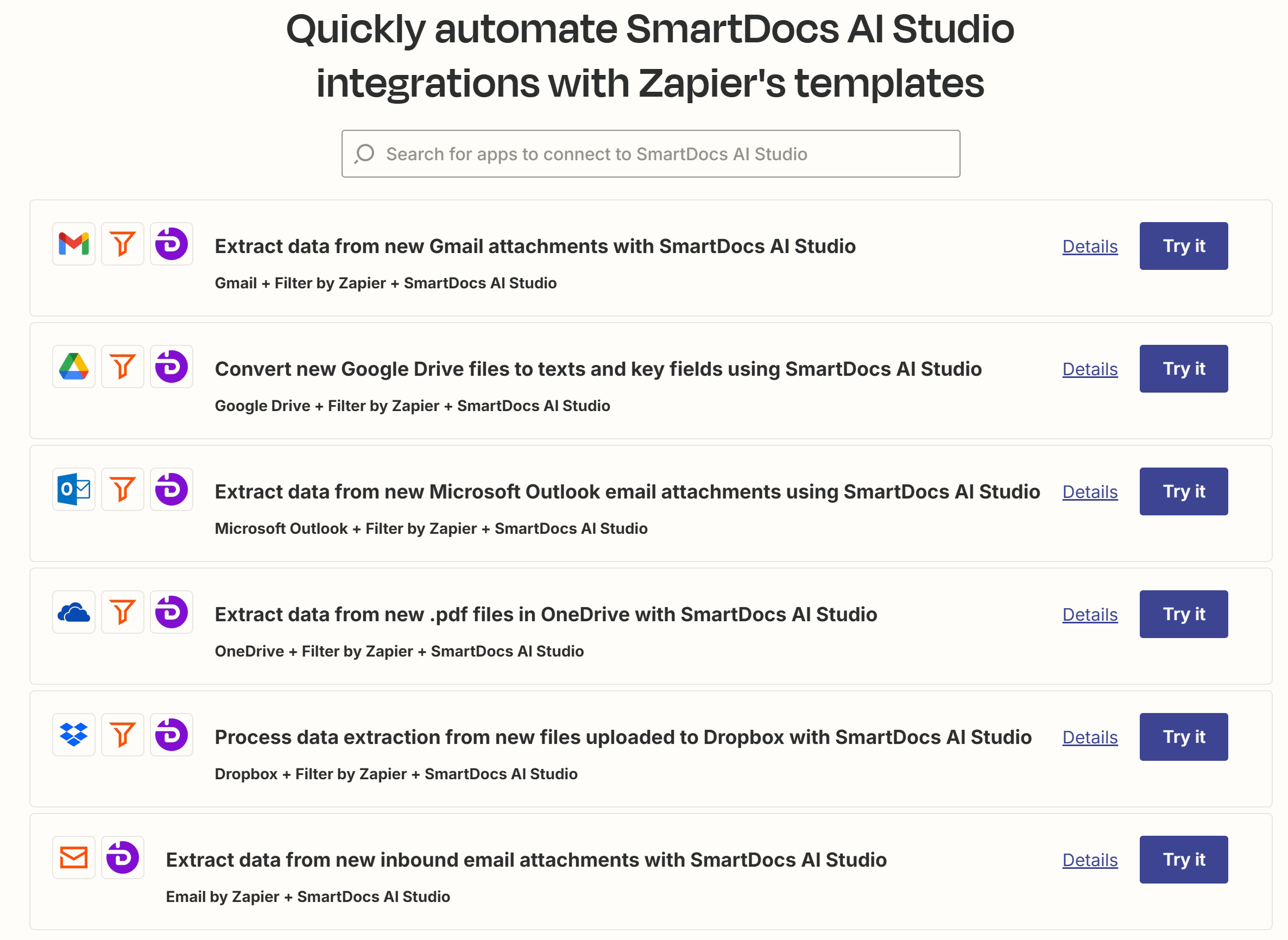Click the Microsoft Outlook icon
Viewport: 1288px width, 940px height.
74,490
